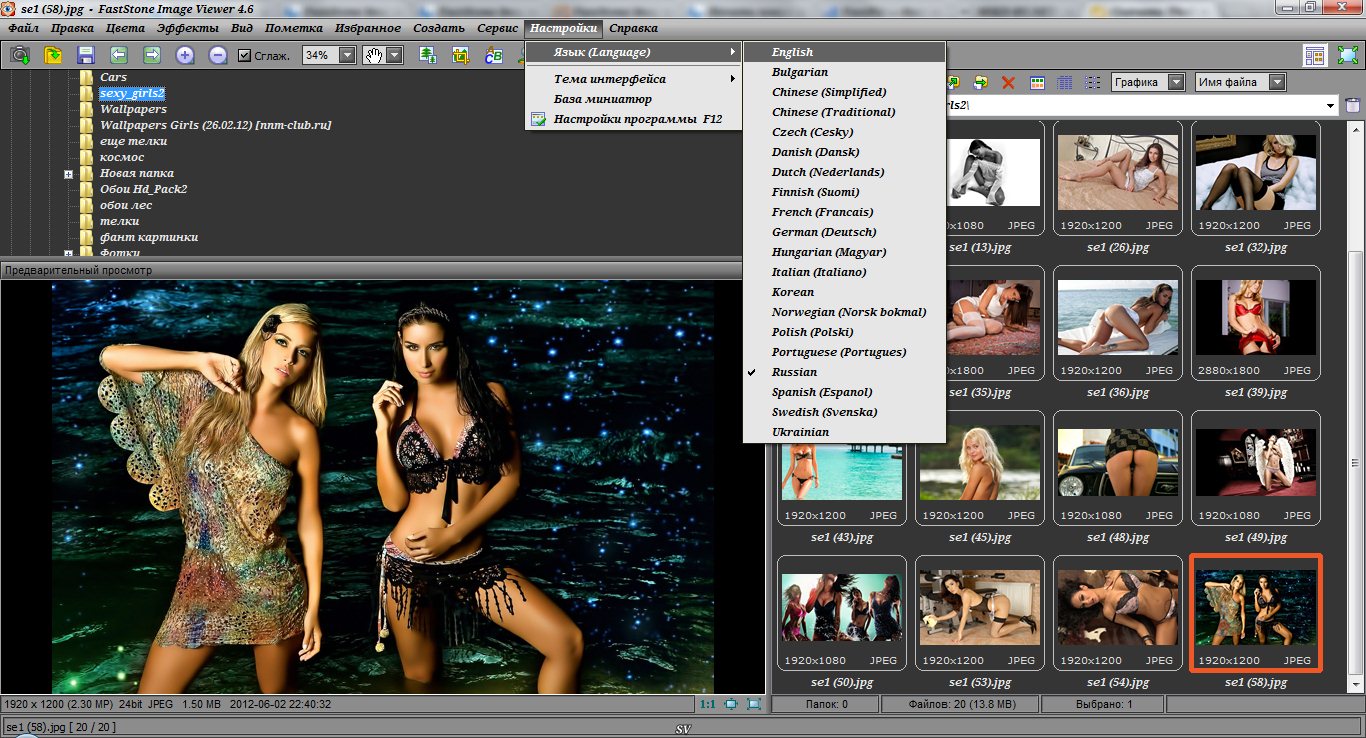Click the blue floppy disk Save icon

coord(85,56)
